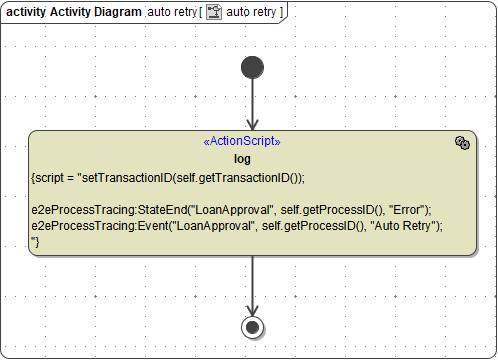The image size is (498, 360).
Task: Click the gears icon on log action
Action: [462, 143]
